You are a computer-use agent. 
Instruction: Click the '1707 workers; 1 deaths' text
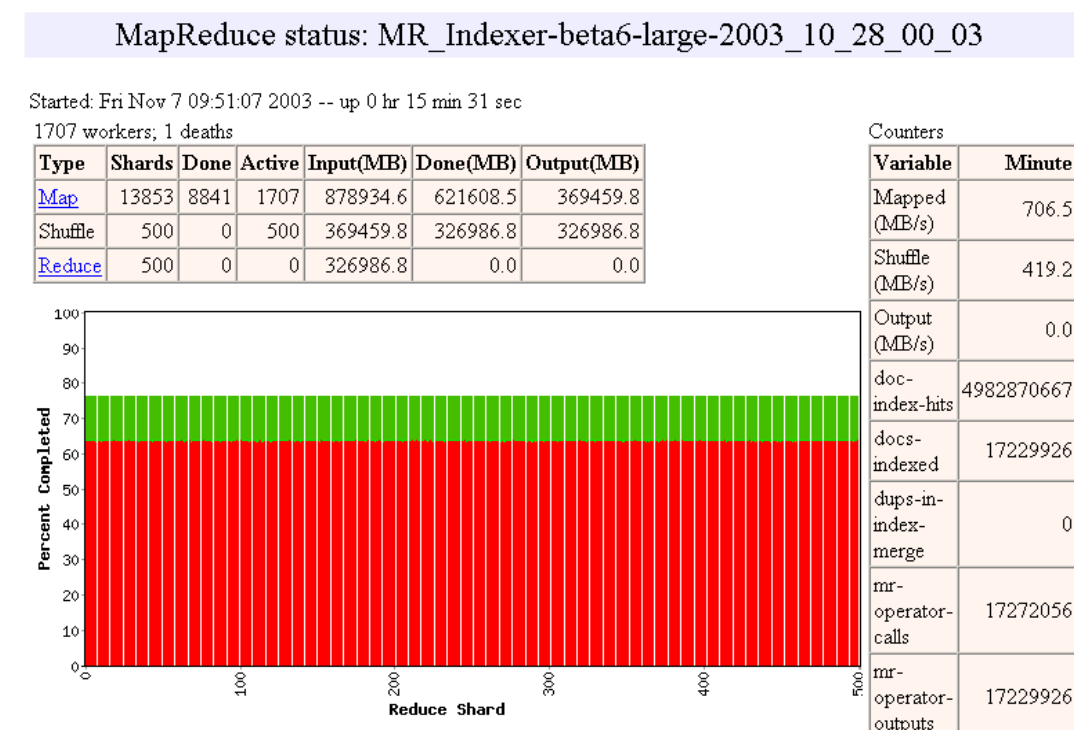134,131
